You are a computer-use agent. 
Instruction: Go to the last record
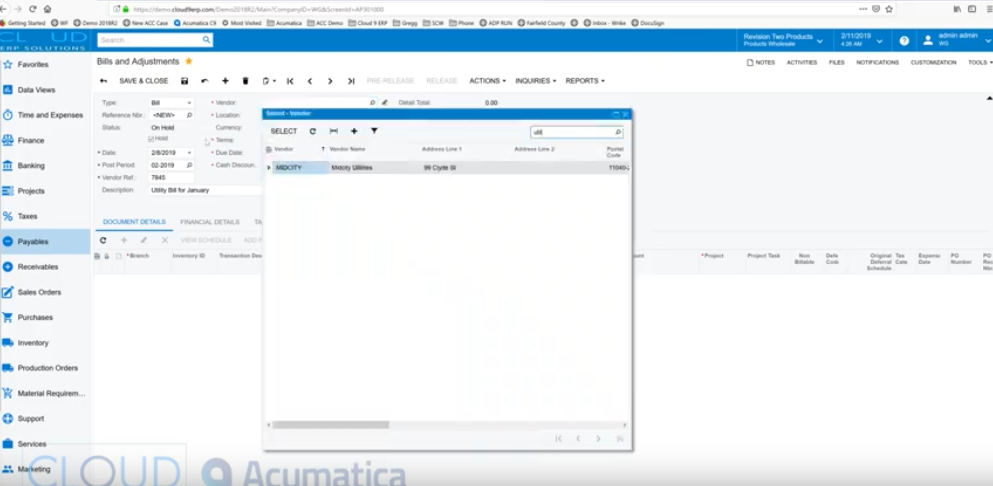point(351,81)
